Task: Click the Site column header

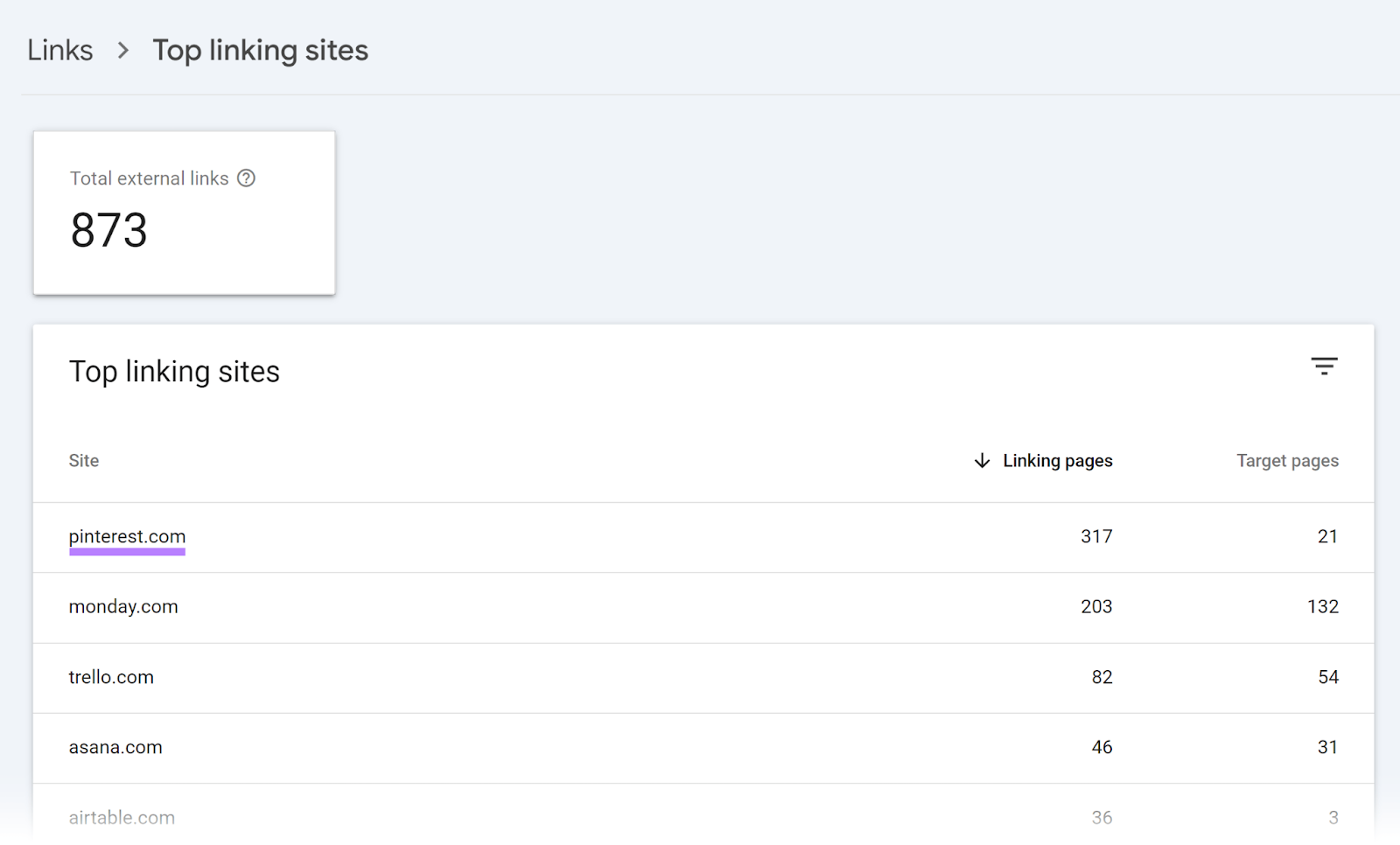Action: pyautogui.click(x=84, y=461)
